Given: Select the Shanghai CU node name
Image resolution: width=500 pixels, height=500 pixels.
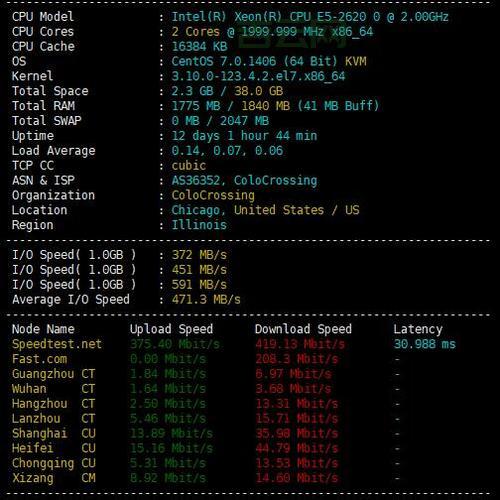Looking at the screenshot, I should pos(54,433).
